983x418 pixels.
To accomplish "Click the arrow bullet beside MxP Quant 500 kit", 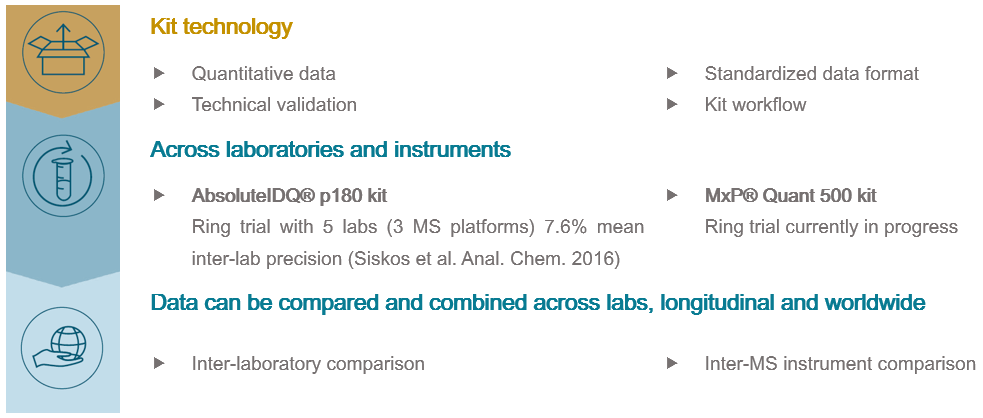I will 671,196.
